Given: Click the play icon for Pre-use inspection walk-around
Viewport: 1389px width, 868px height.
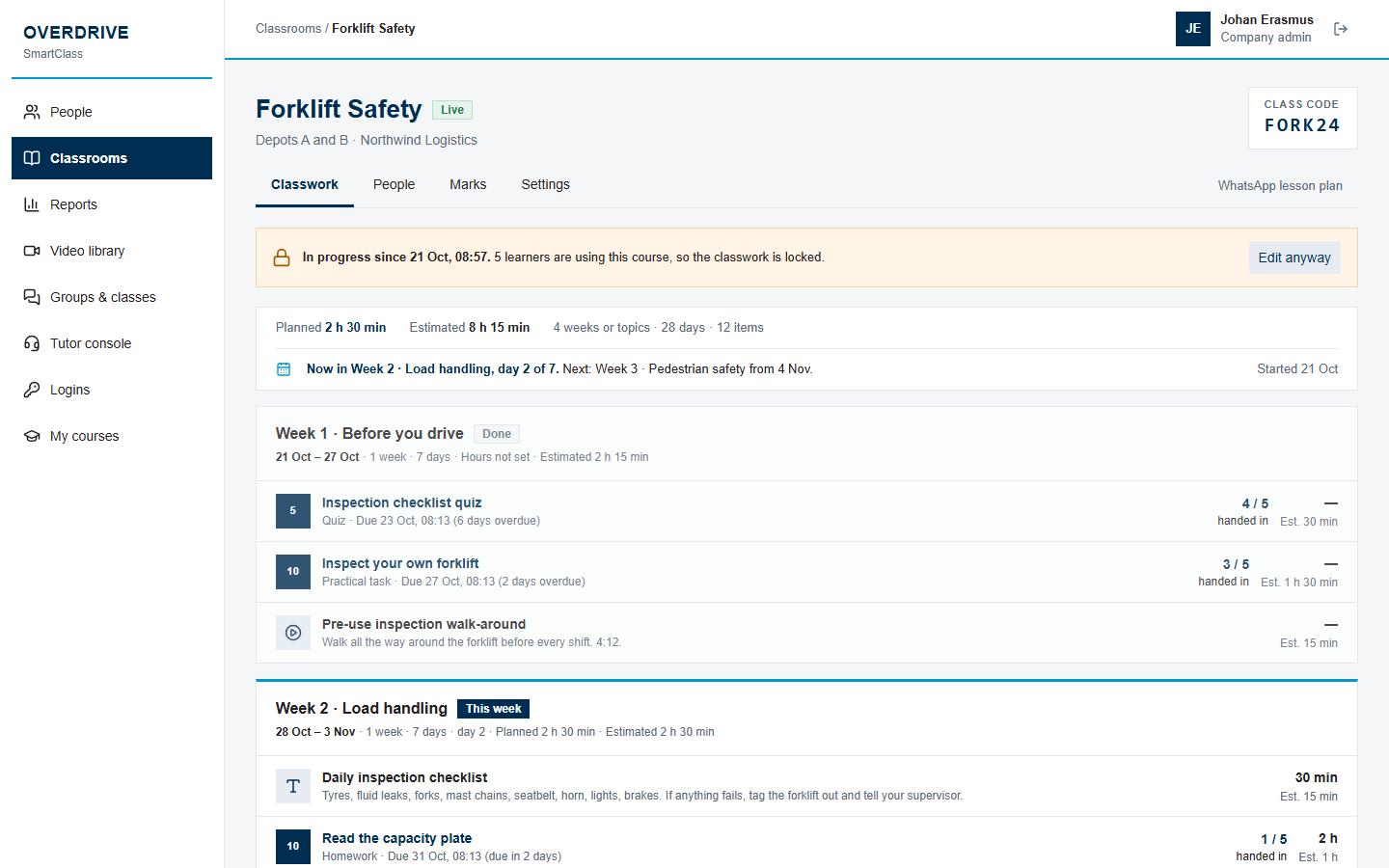Looking at the screenshot, I should (293, 633).
